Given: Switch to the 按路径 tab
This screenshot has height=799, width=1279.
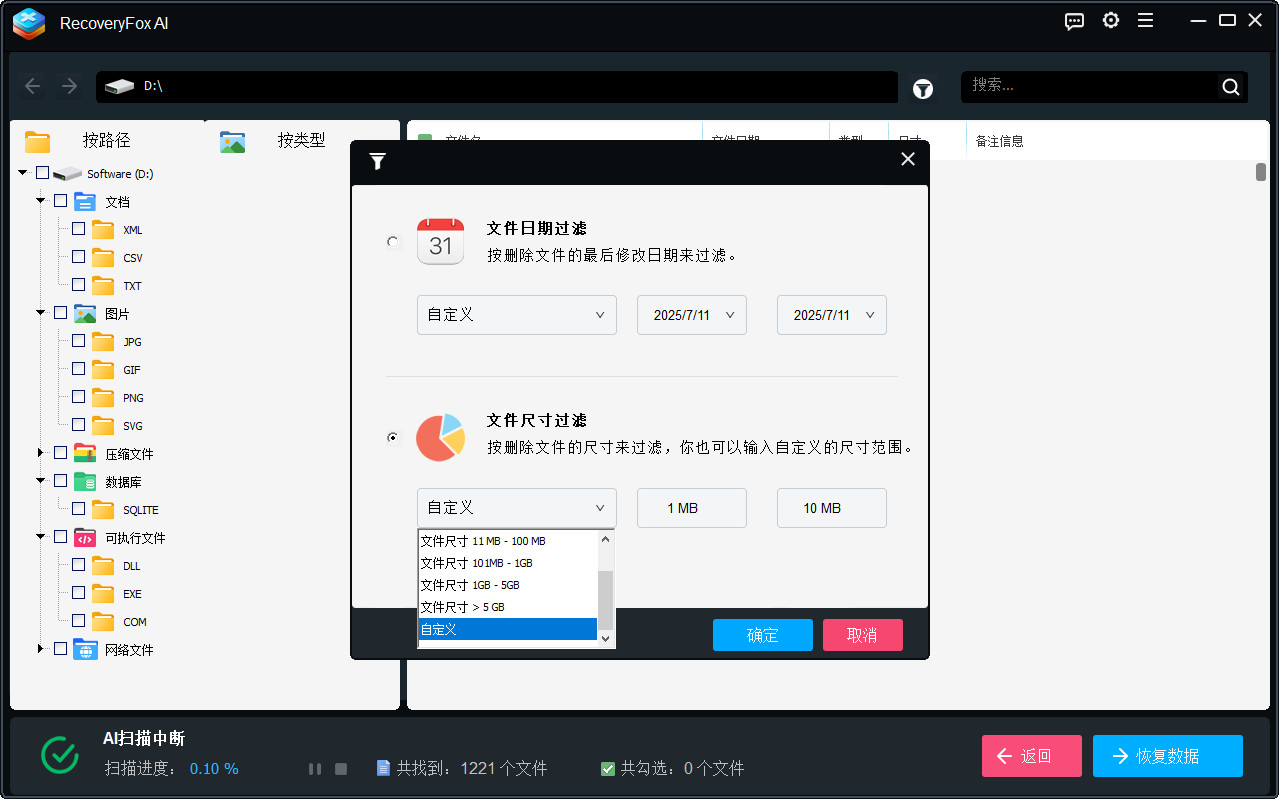Looking at the screenshot, I should coord(105,140).
